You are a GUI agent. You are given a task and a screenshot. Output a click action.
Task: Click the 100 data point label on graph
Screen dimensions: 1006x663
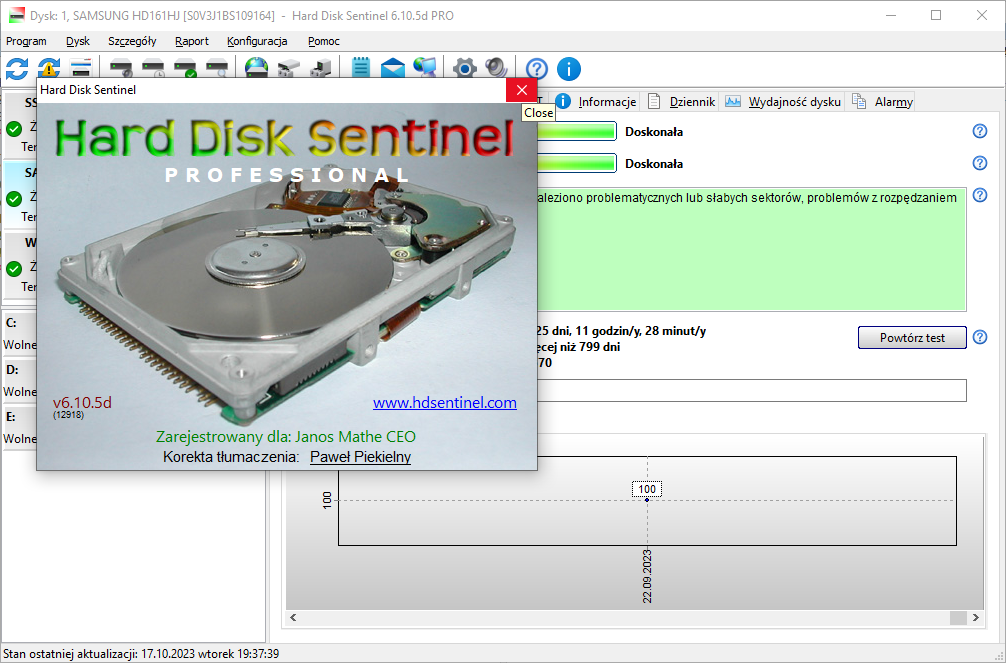pos(647,489)
